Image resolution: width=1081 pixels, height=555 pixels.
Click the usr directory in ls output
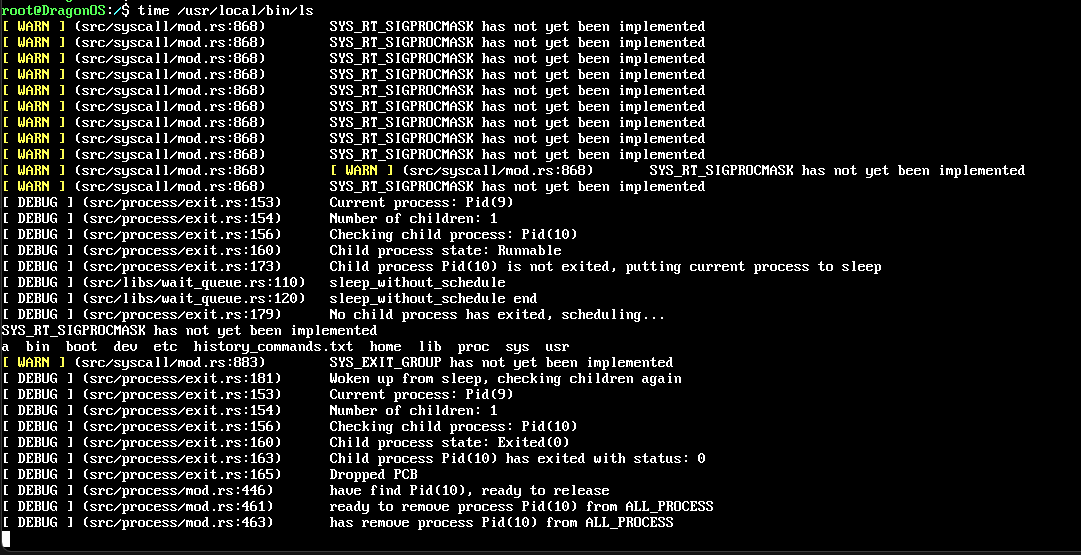click(557, 346)
